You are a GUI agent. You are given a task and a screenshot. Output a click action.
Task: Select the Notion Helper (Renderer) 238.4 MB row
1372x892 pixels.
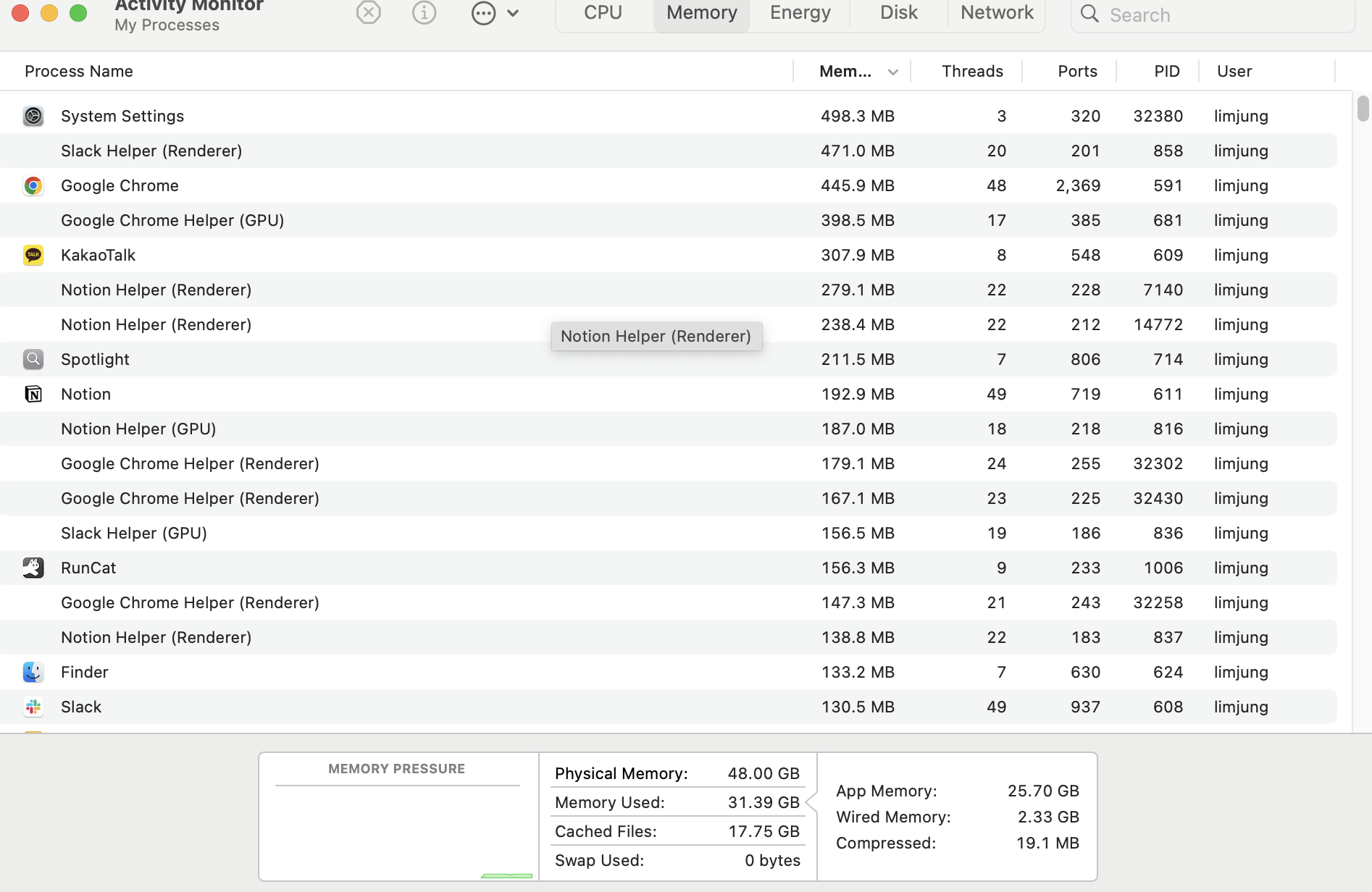(668, 324)
